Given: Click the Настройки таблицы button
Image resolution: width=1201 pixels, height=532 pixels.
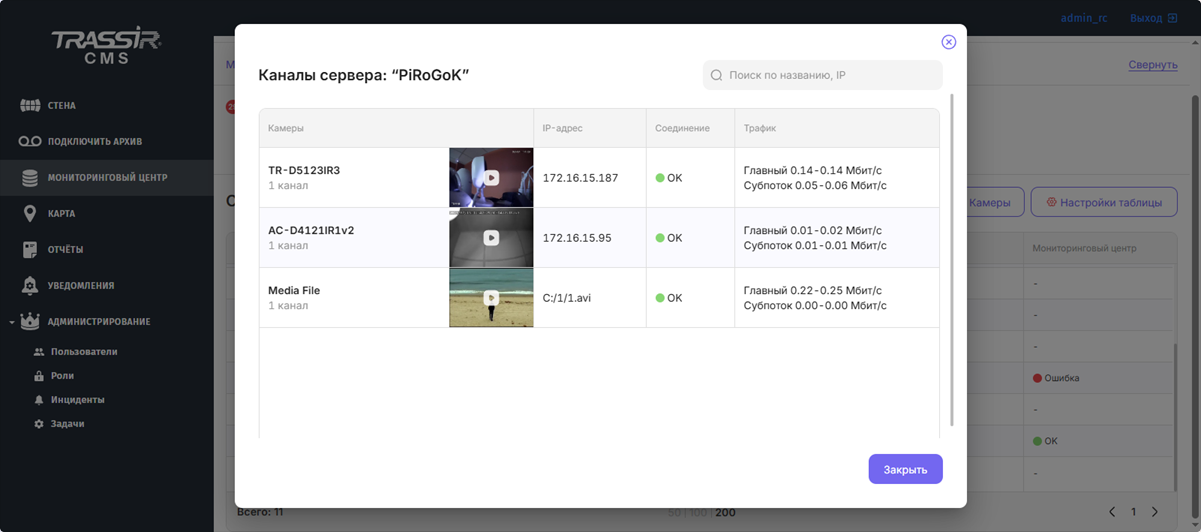Looking at the screenshot, I should (1103, 202).
